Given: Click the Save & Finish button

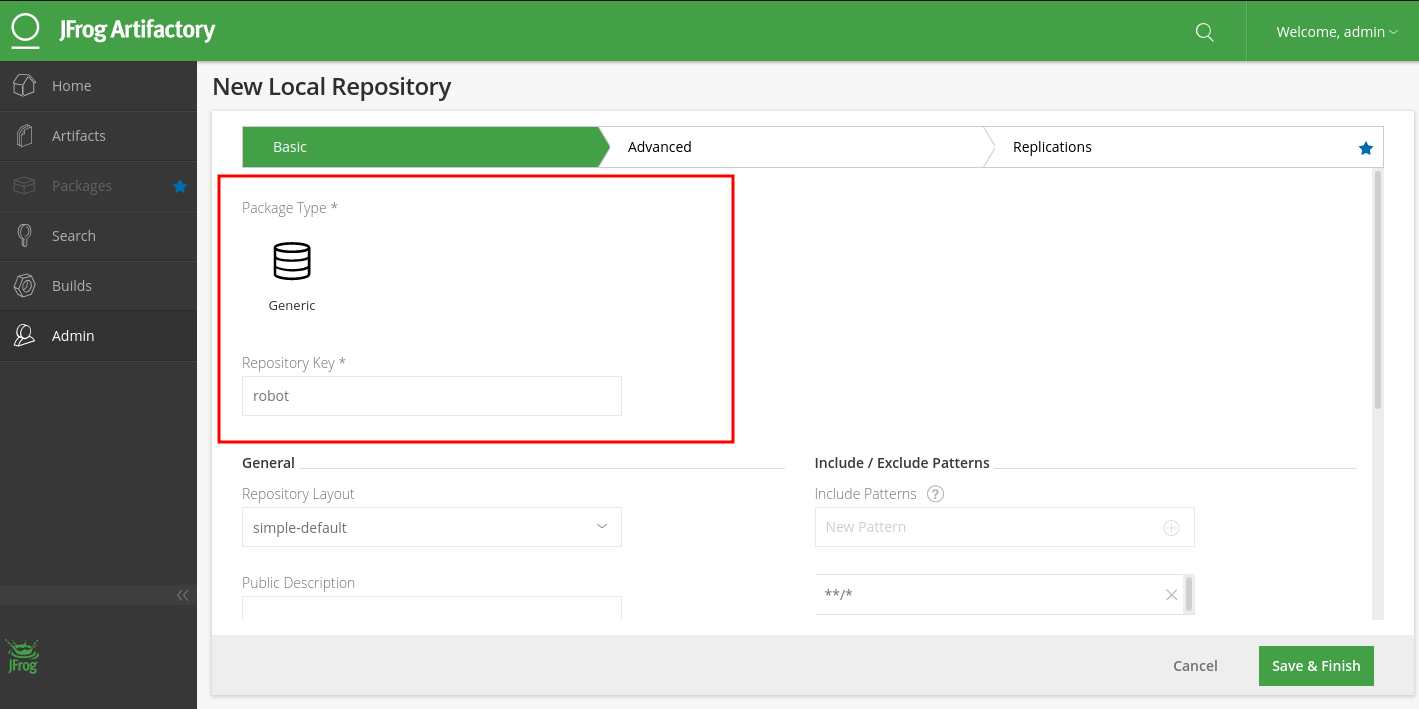Looking at the screenshot, I should (x=1316, y=666).
